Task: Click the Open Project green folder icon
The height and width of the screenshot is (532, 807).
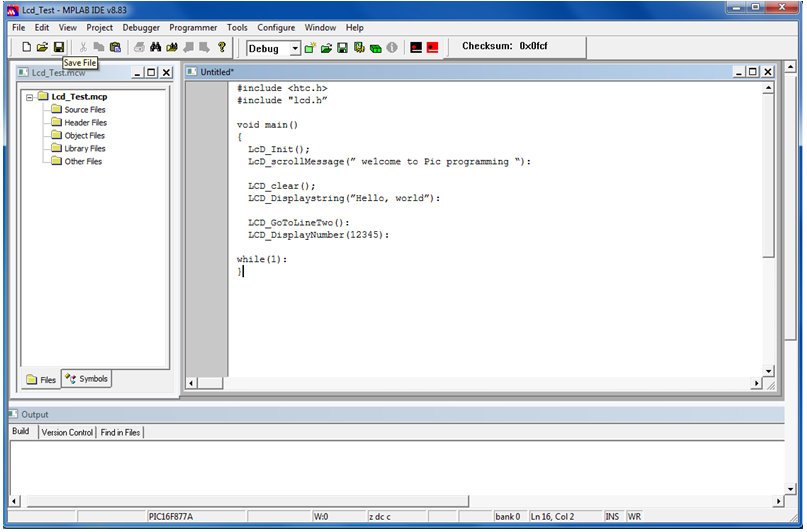Action: tap(326, 48)
